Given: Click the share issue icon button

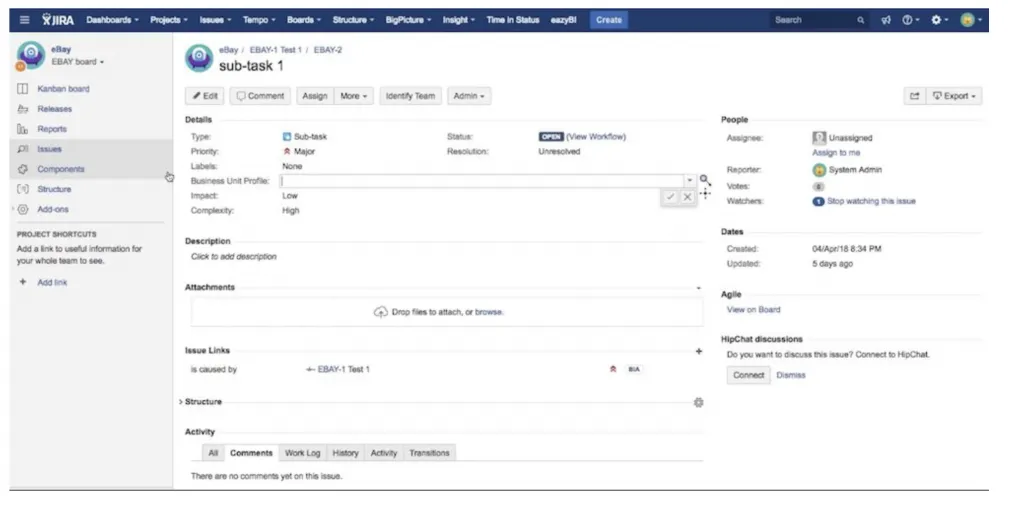Looking at the screenshot, I should click(915, 96).
